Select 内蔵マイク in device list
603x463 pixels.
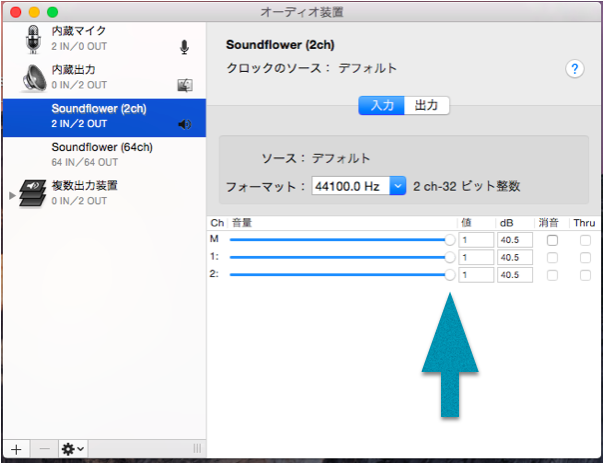[104, 39]
